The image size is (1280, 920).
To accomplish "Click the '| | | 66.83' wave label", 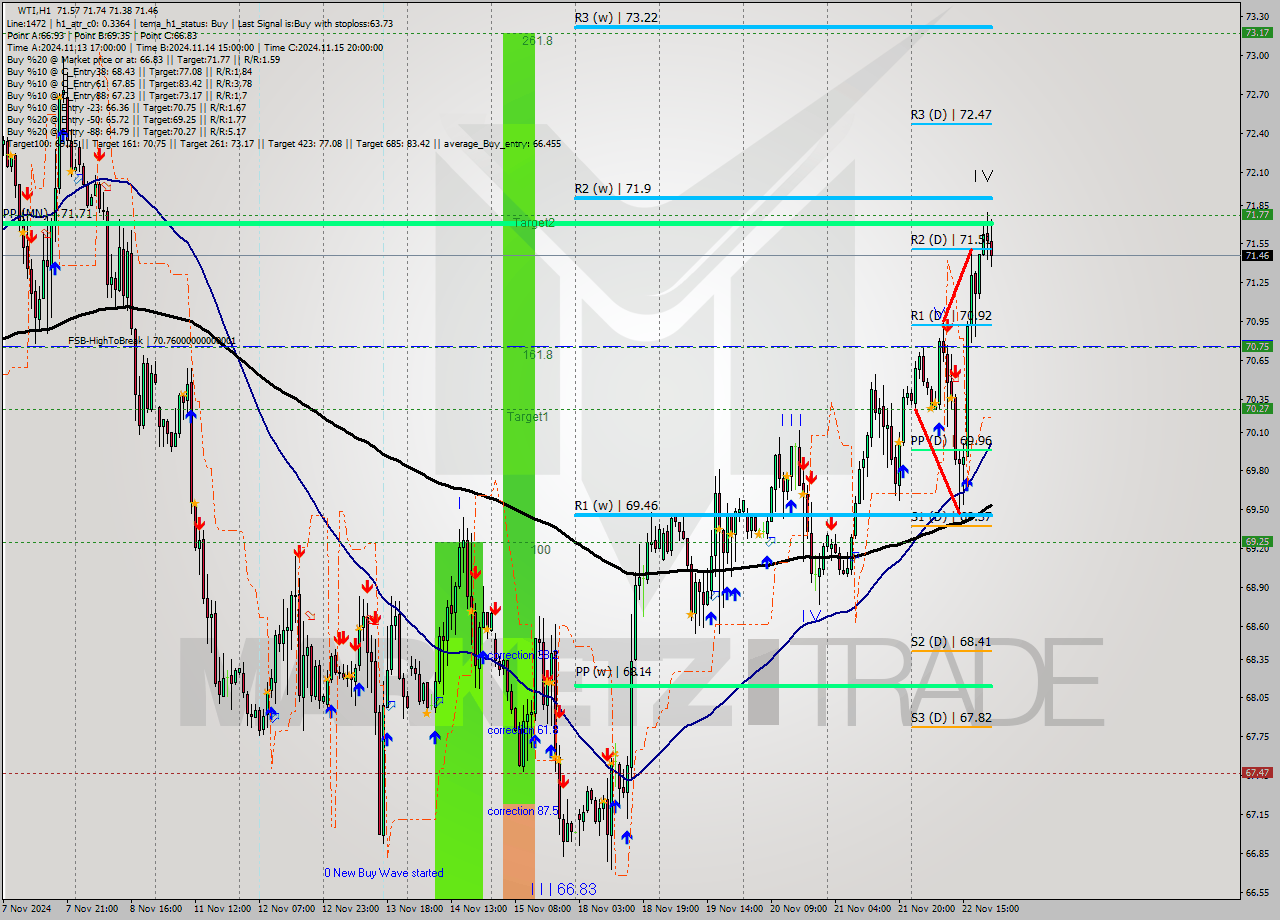I will point(563,889).
